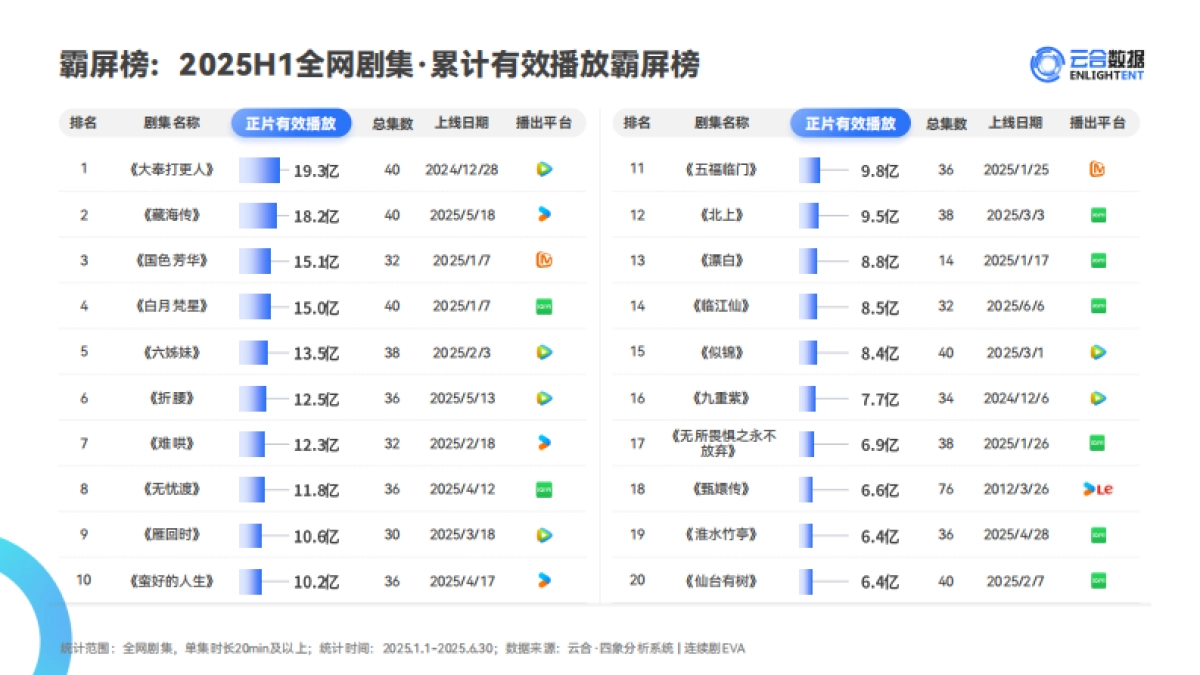Select the Tencent Video icon for 《似锦》
This screenshot has width=1200, height=675.
pos(1097,352)
